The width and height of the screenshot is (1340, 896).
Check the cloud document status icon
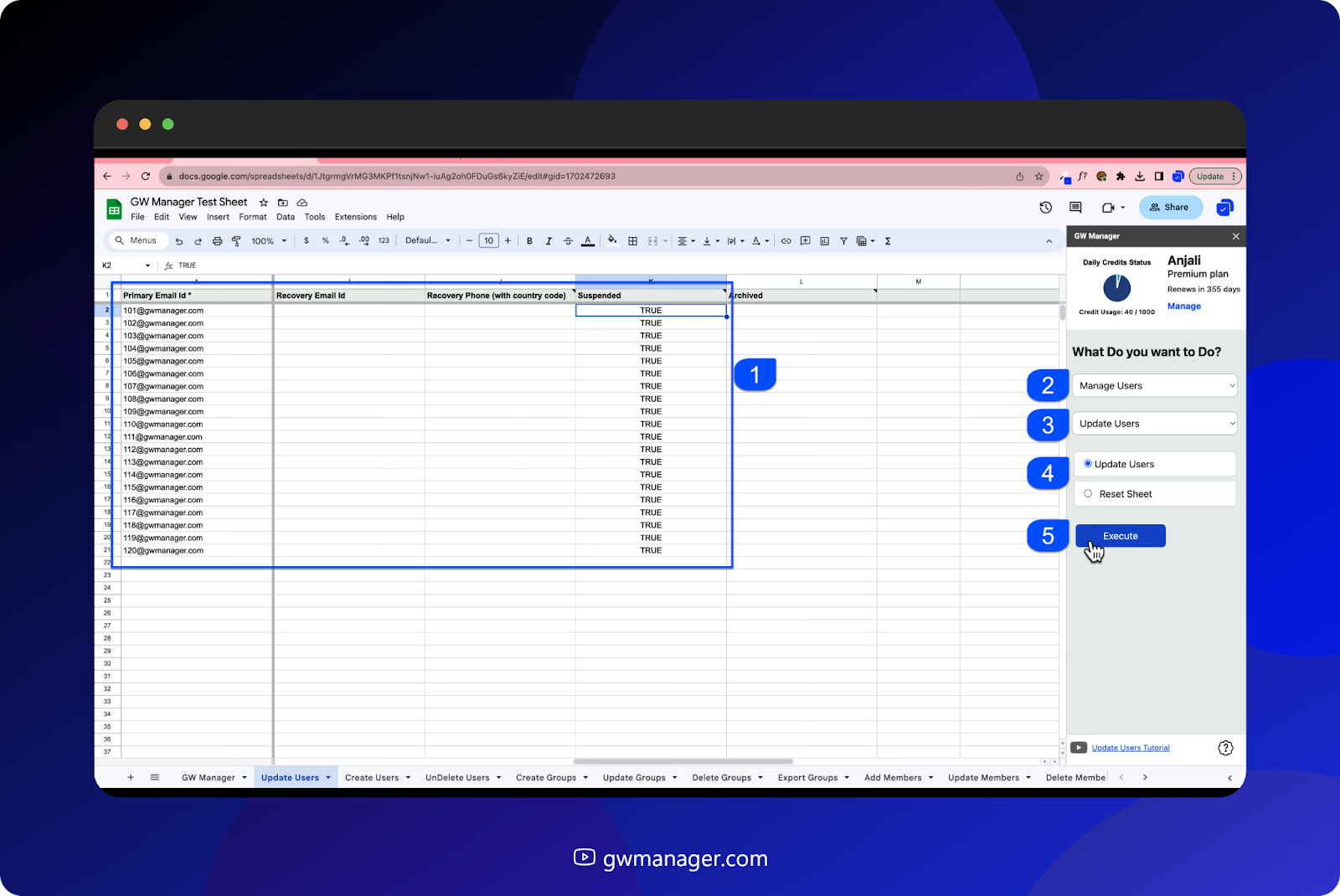(x=302, y=203)
